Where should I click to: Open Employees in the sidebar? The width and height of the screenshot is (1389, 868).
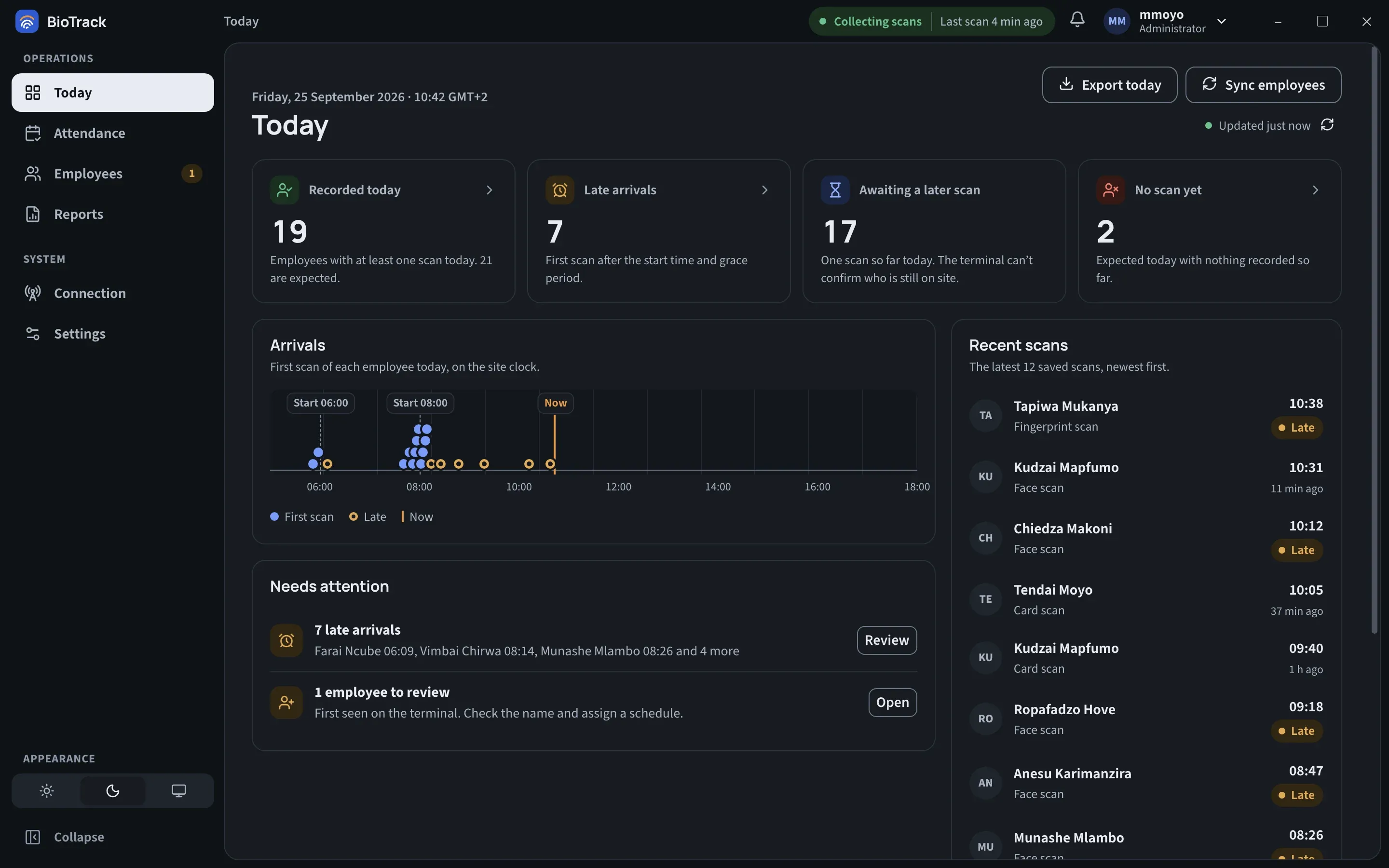coord(112,174)
